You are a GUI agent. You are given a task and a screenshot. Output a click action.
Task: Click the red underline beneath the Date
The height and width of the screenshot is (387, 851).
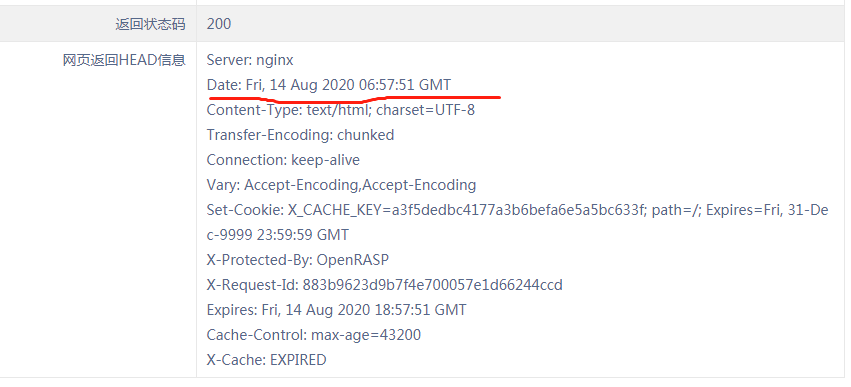(354, 99)
